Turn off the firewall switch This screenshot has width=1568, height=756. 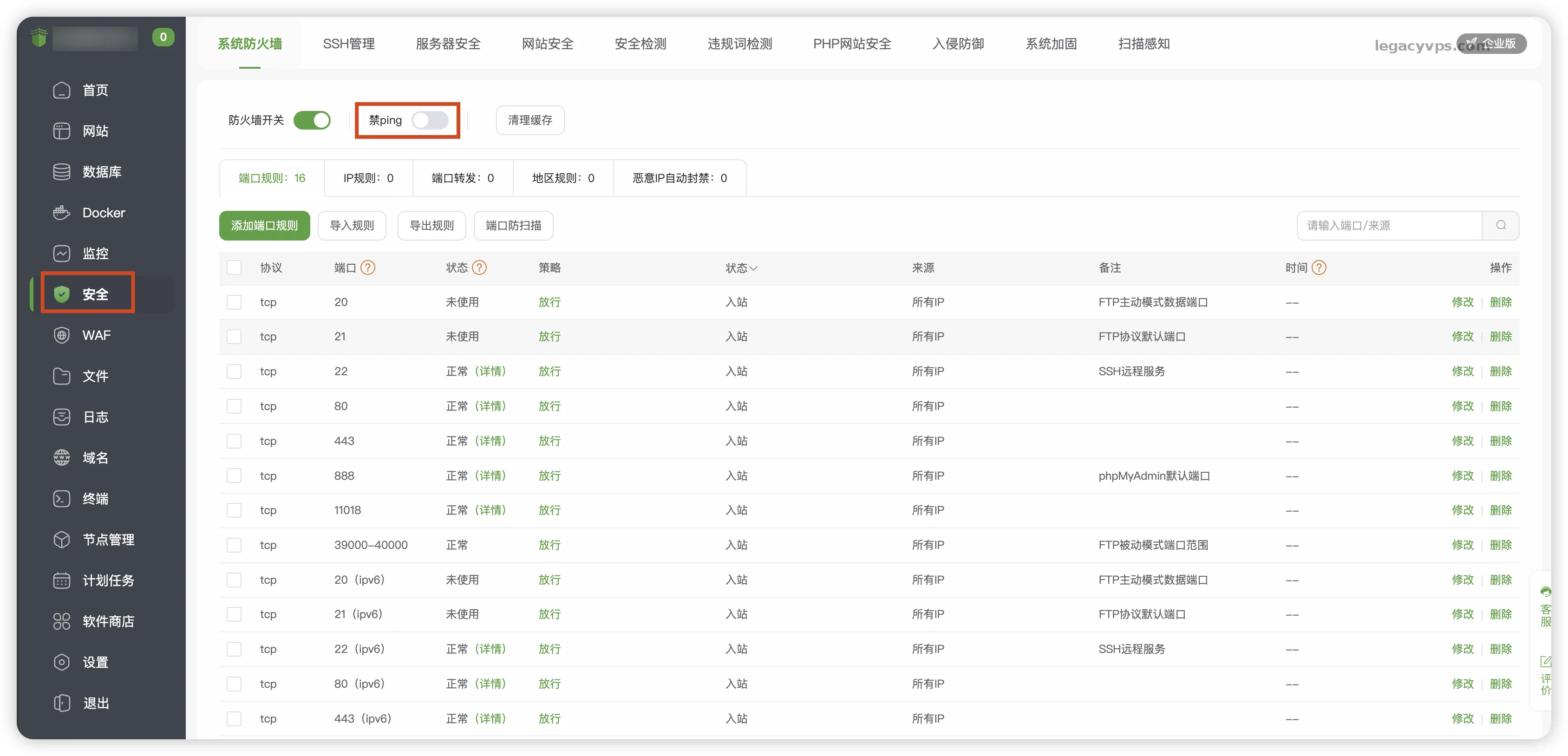pyautogui.click(x=312, y=120)
